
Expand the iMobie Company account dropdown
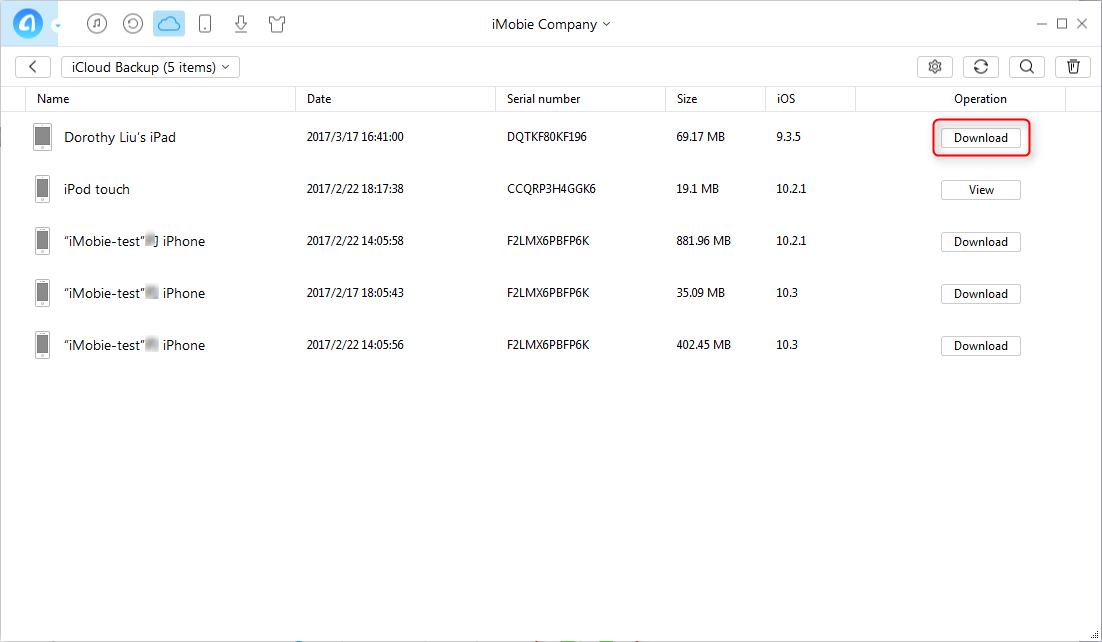(x=551, y=24)
